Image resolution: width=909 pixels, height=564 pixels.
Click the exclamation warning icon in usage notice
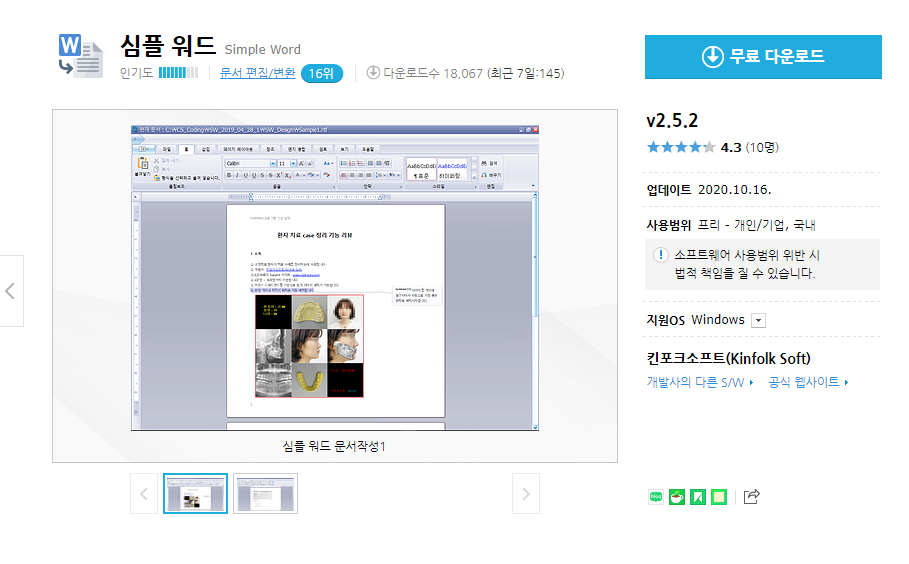[x=660, y=255]
